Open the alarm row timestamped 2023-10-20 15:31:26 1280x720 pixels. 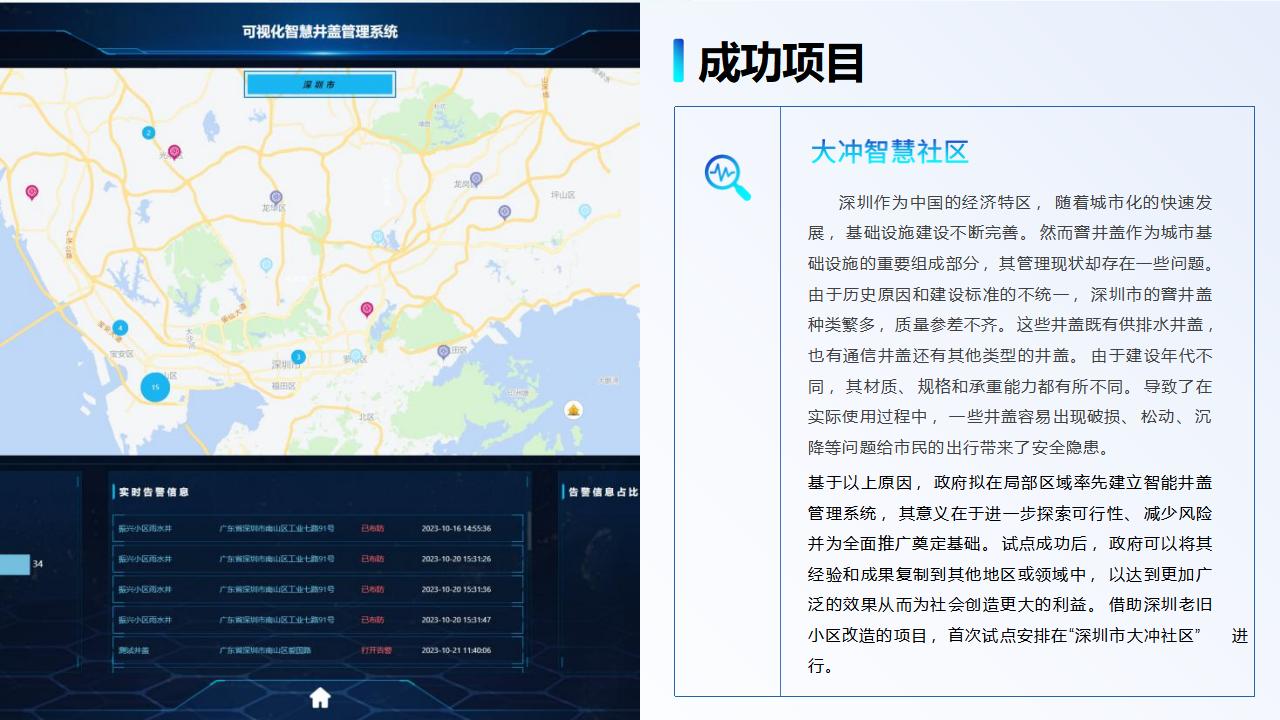318,559
